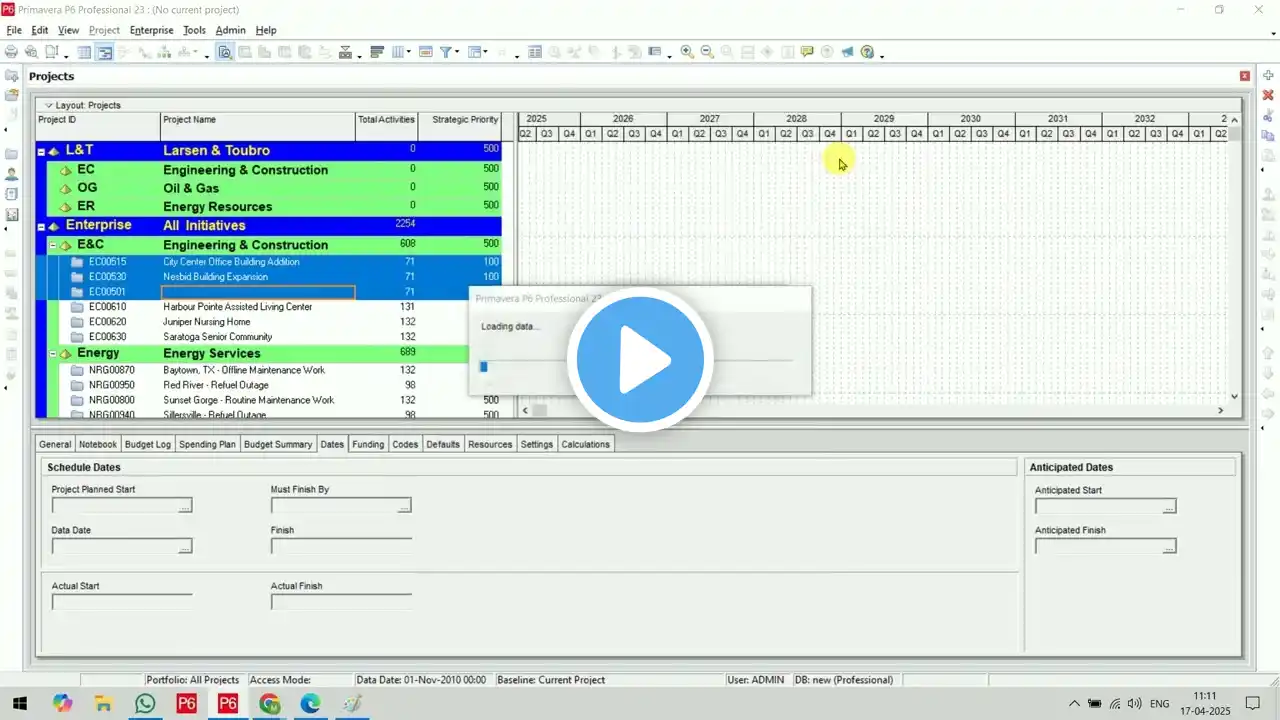Viewport: 1280px width, 720px height.
Task: Open File Explorer from the taskbar
Action: point(104,703)
